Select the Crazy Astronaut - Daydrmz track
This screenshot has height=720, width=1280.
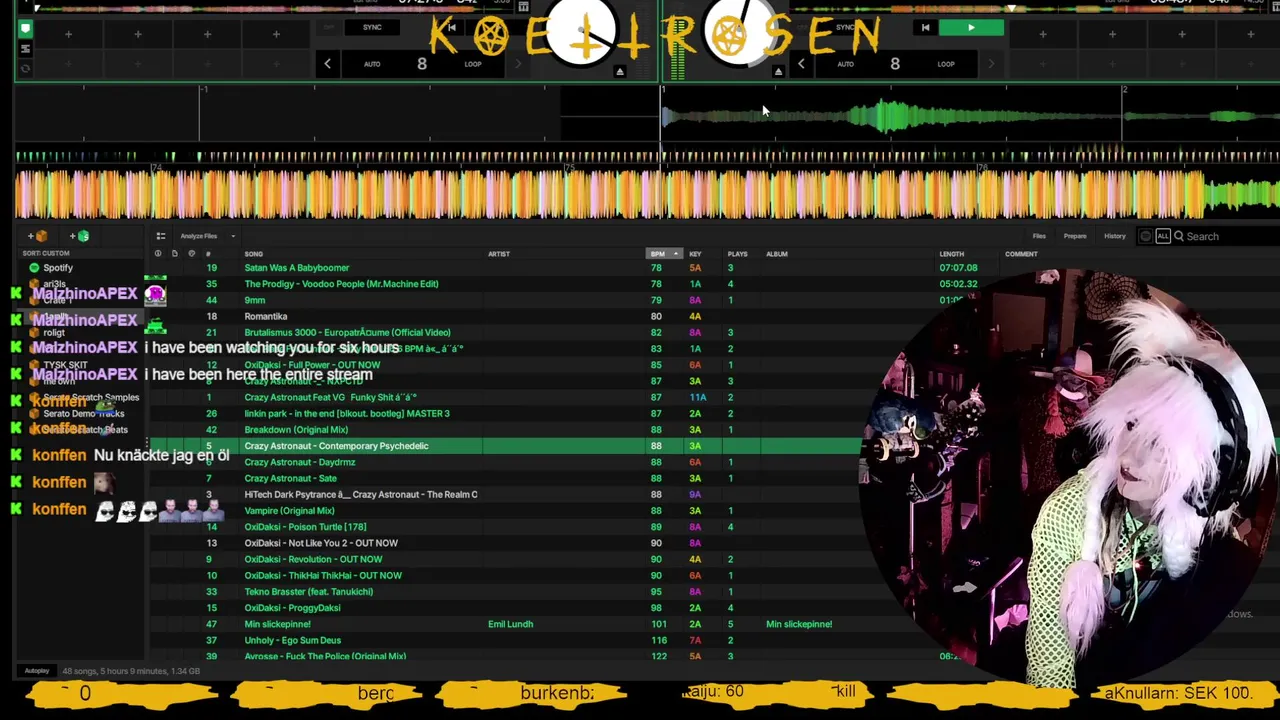click(x=300, y=462)
